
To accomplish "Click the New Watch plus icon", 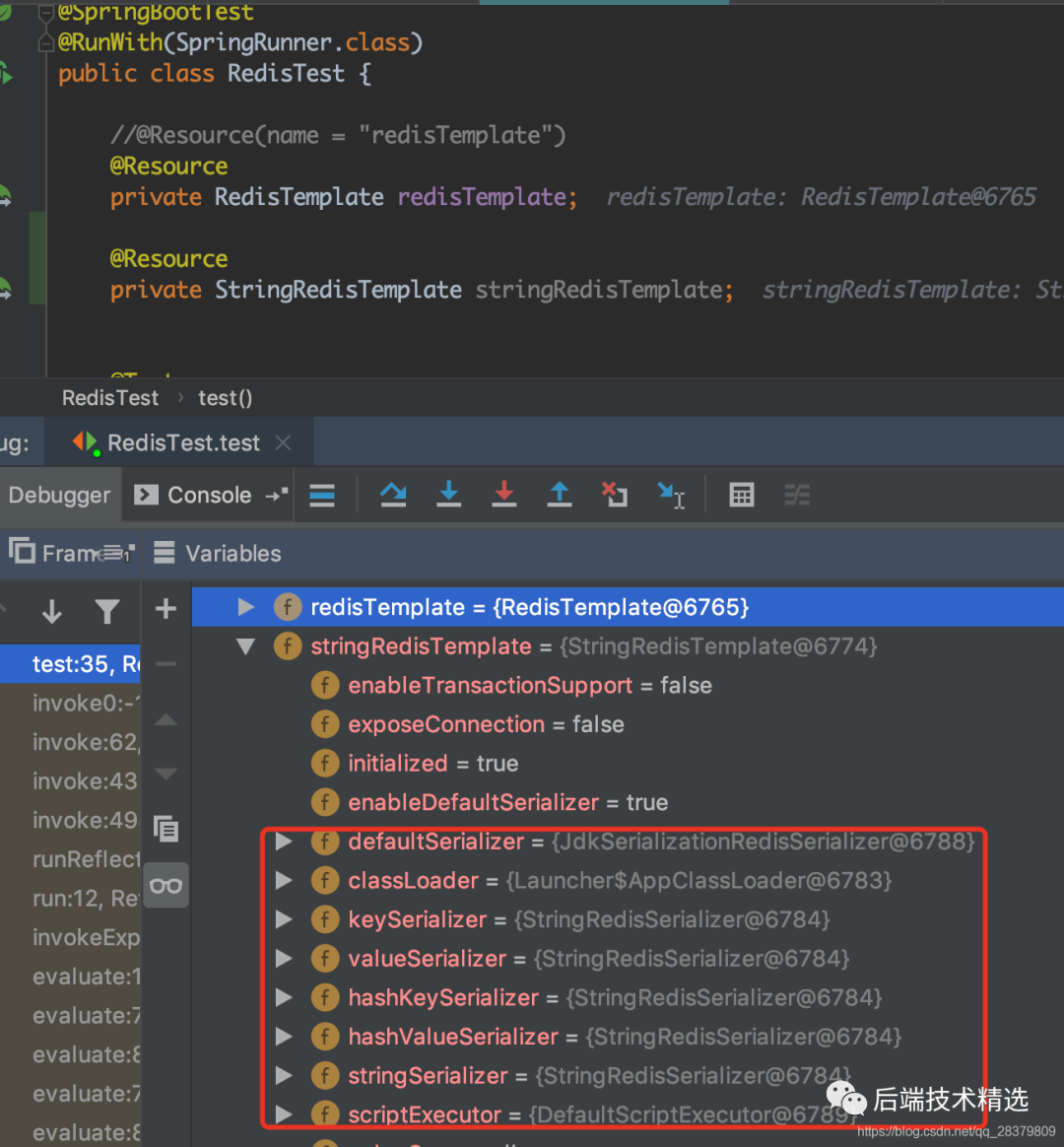I will 165,608.
